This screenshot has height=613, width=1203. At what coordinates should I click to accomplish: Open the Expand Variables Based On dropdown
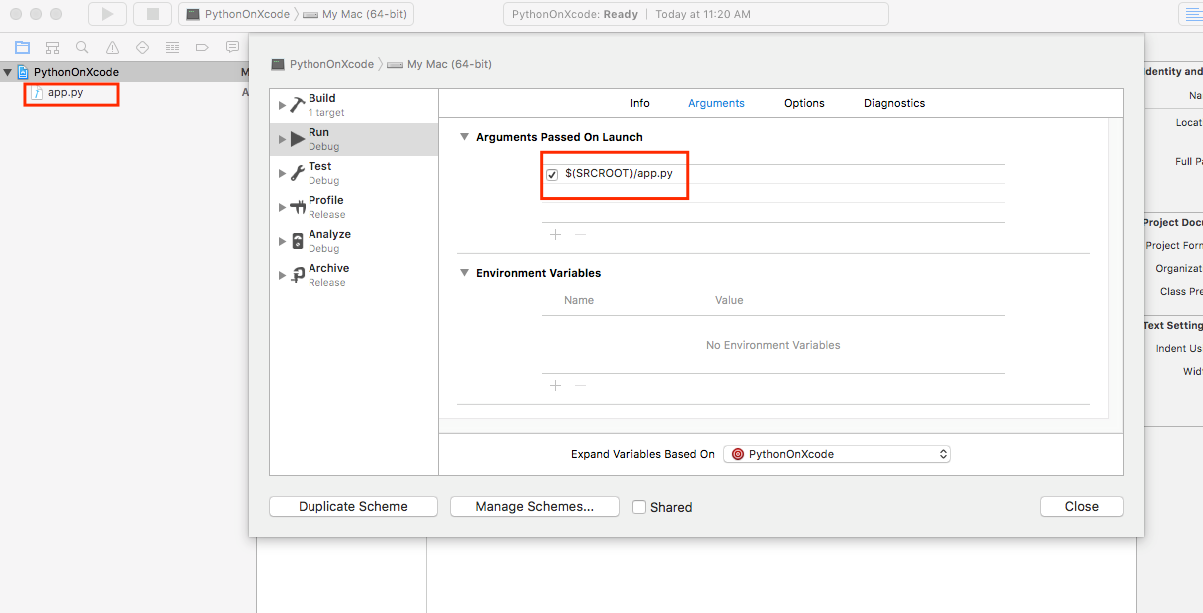pyautogui.click(x=836, y=454)
